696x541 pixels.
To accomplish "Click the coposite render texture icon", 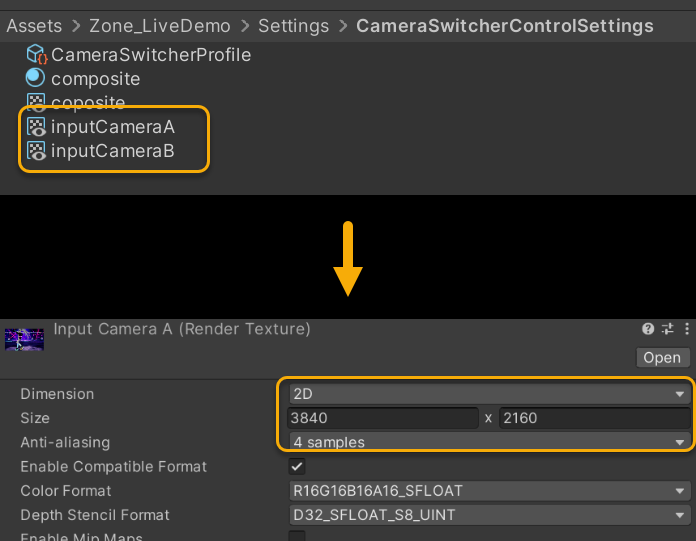I will pos(36,103).
